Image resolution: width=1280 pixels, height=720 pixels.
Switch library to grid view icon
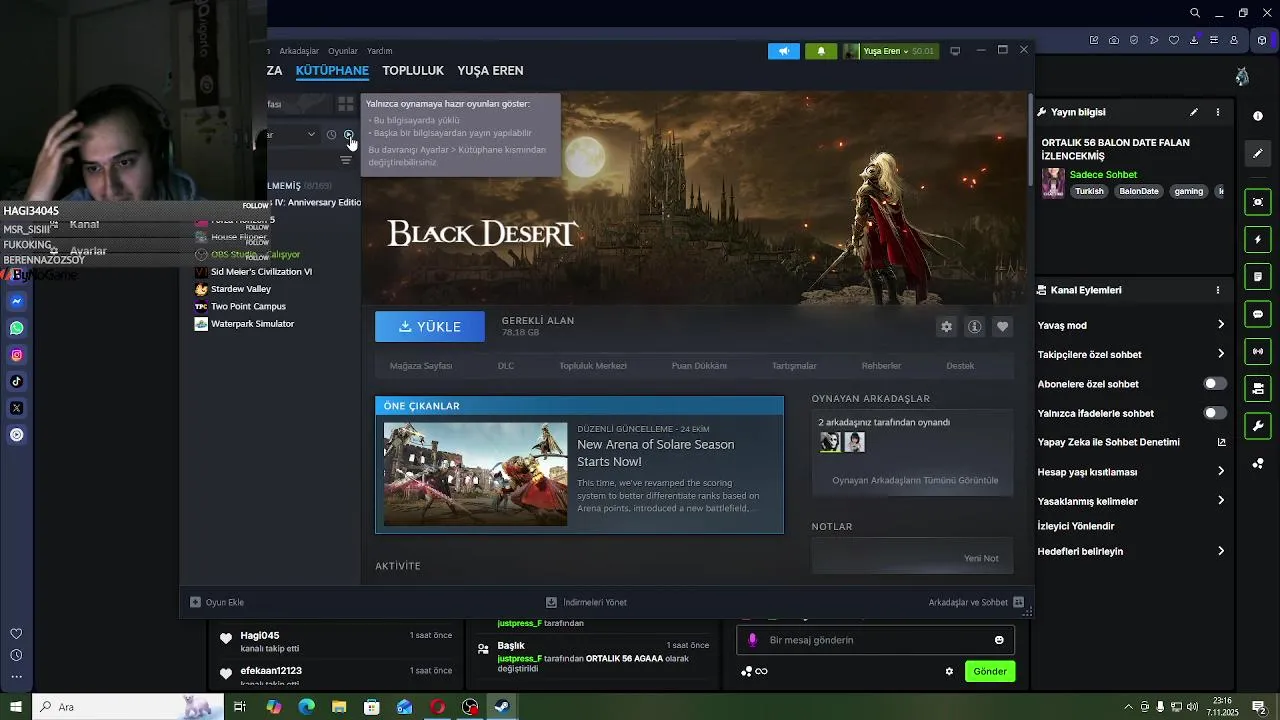pos(346,103)
